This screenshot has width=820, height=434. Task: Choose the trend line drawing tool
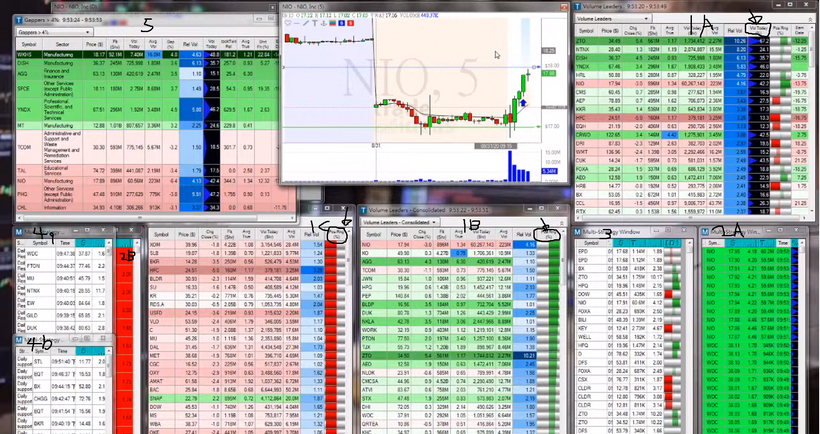click(x=305, y=23)
